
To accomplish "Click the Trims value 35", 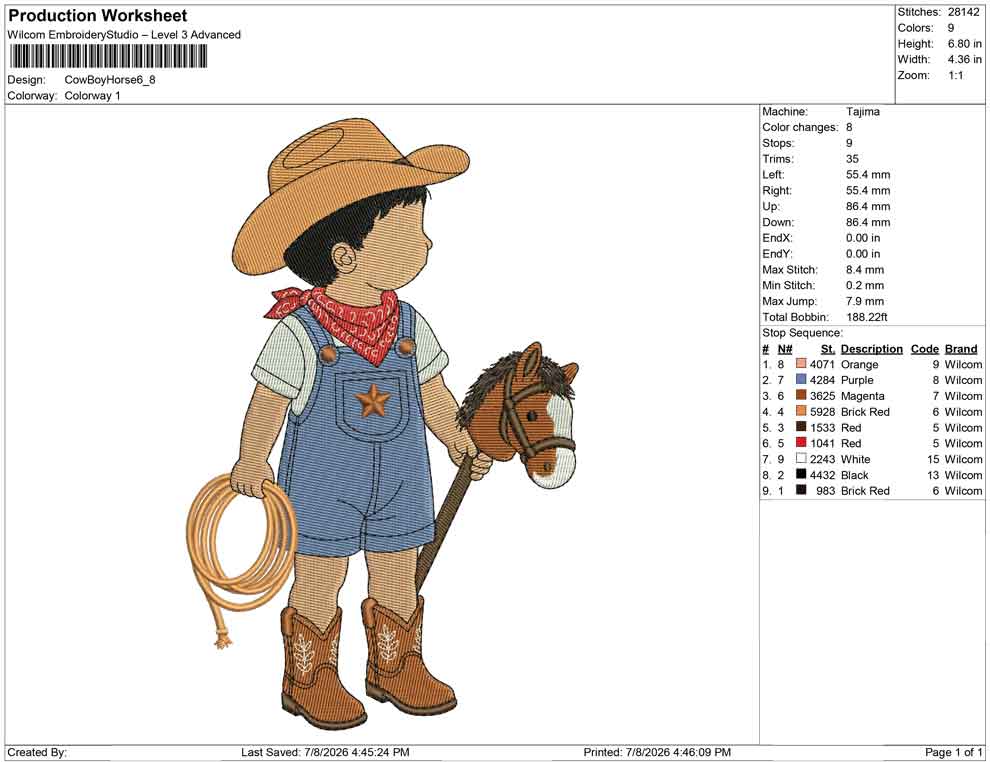I will (852, 159).
